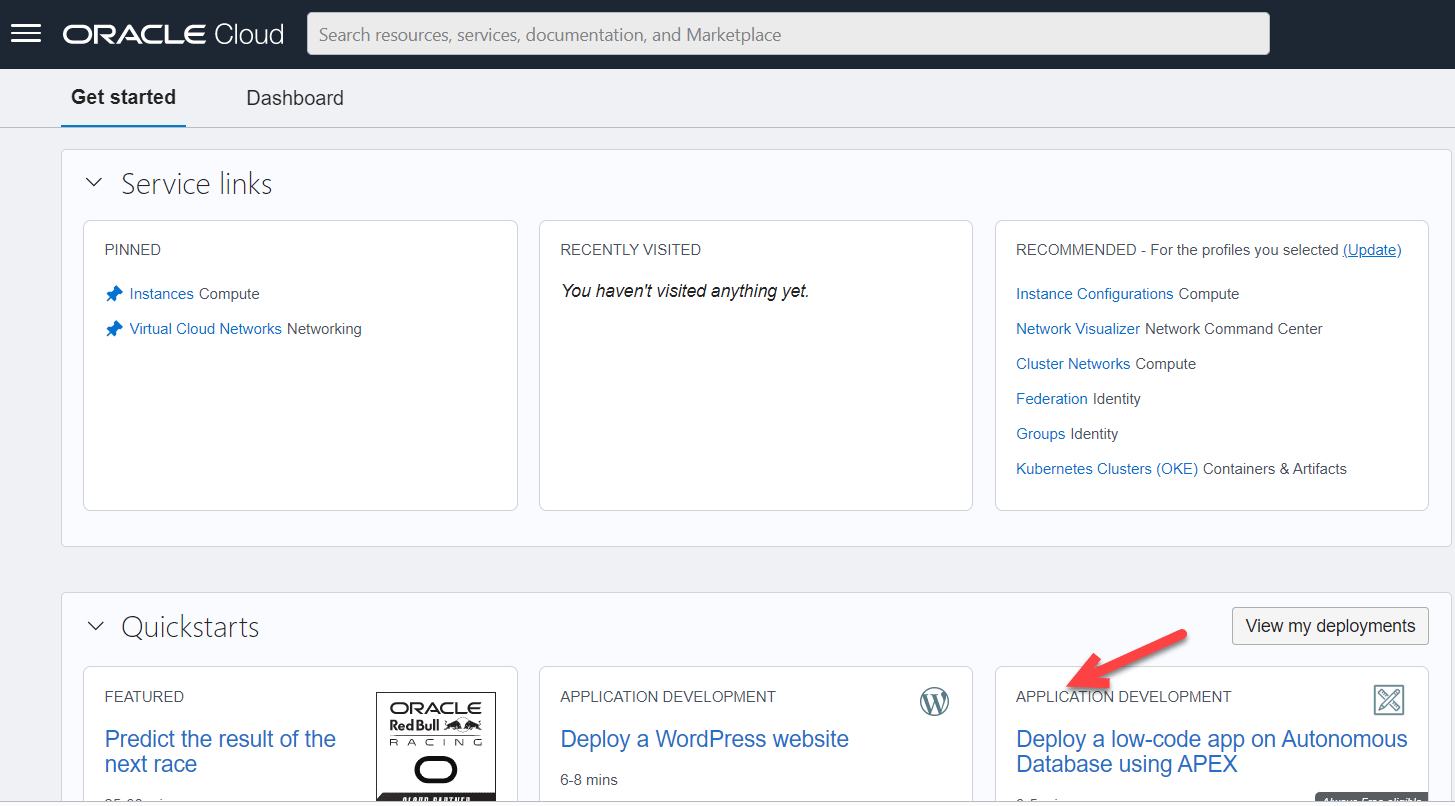Click the WordPress logo icon
This screenshot has height=806, width=1455.
(x=934, y=702)
